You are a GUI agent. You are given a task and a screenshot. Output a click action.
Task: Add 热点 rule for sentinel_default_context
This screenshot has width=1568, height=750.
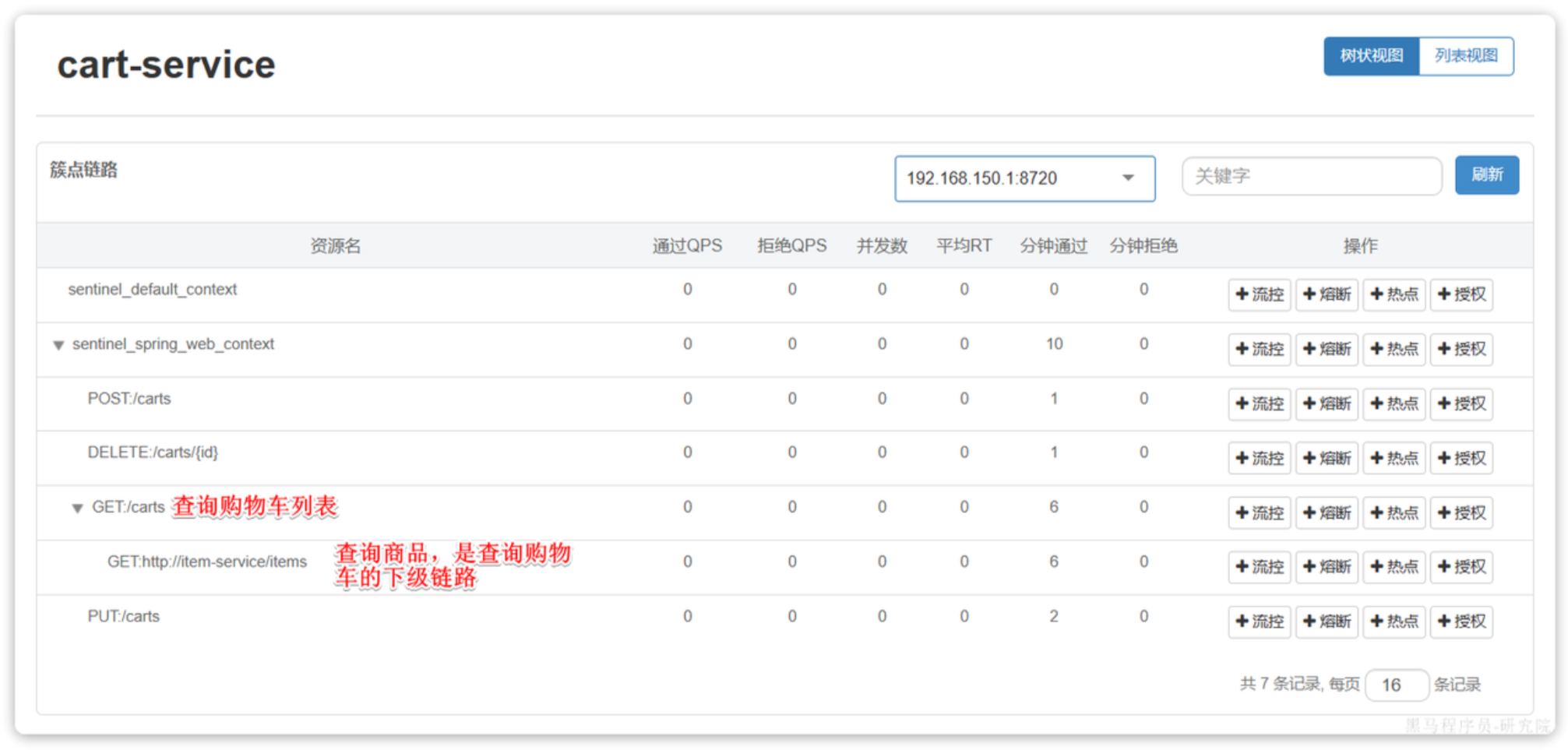[1394, 294]
